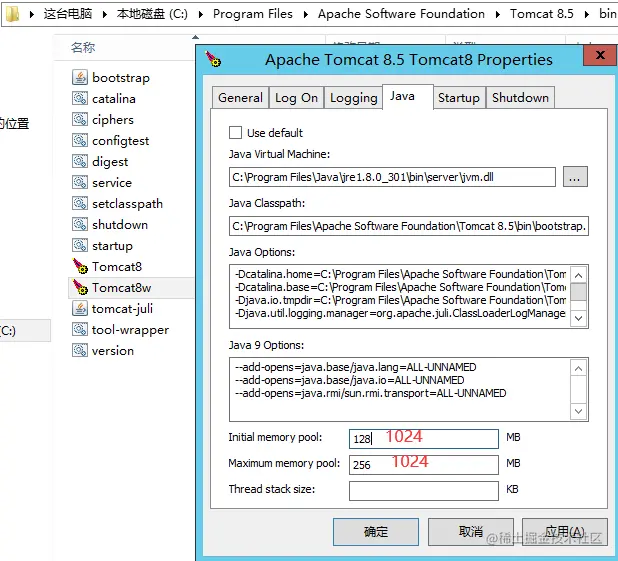Open the Logging tab
Viewport: 618px width, 561px height.
tap(354, 97)
